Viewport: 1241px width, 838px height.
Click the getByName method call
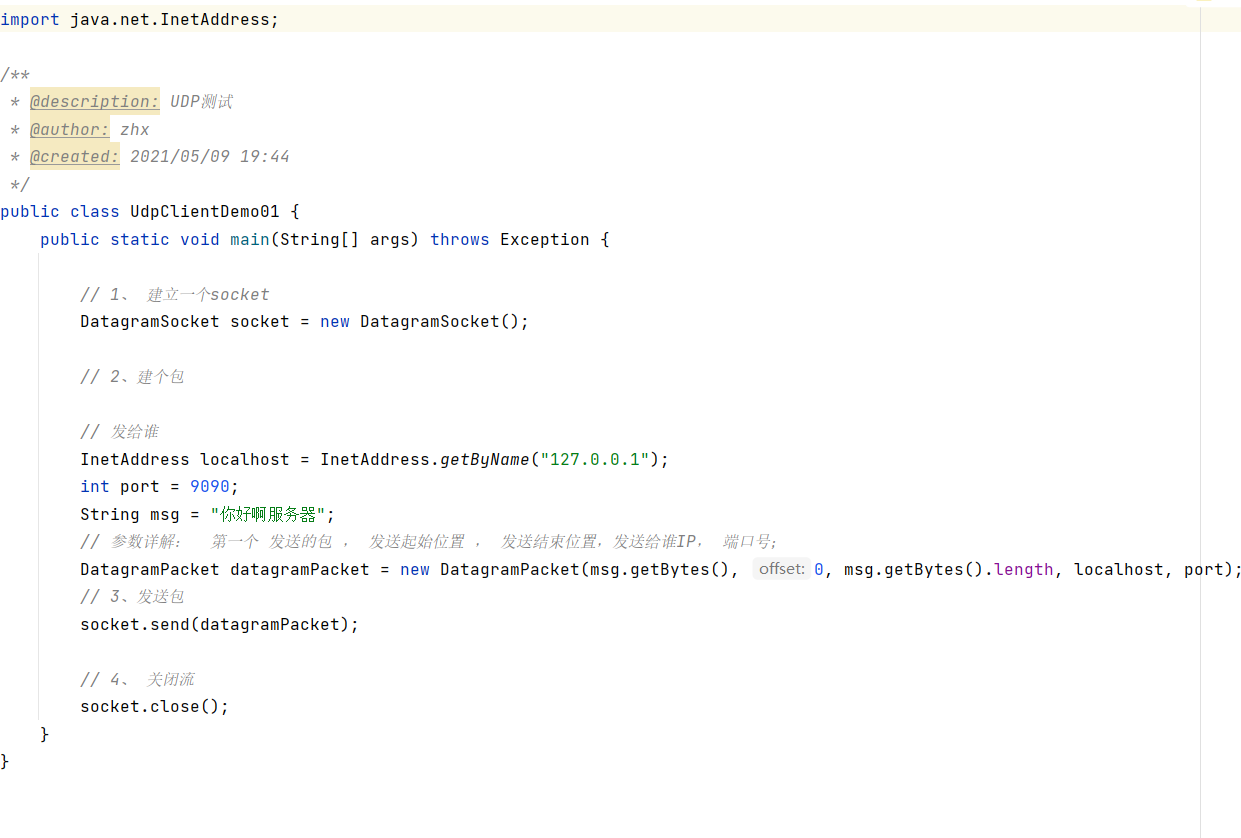[485, 459]
